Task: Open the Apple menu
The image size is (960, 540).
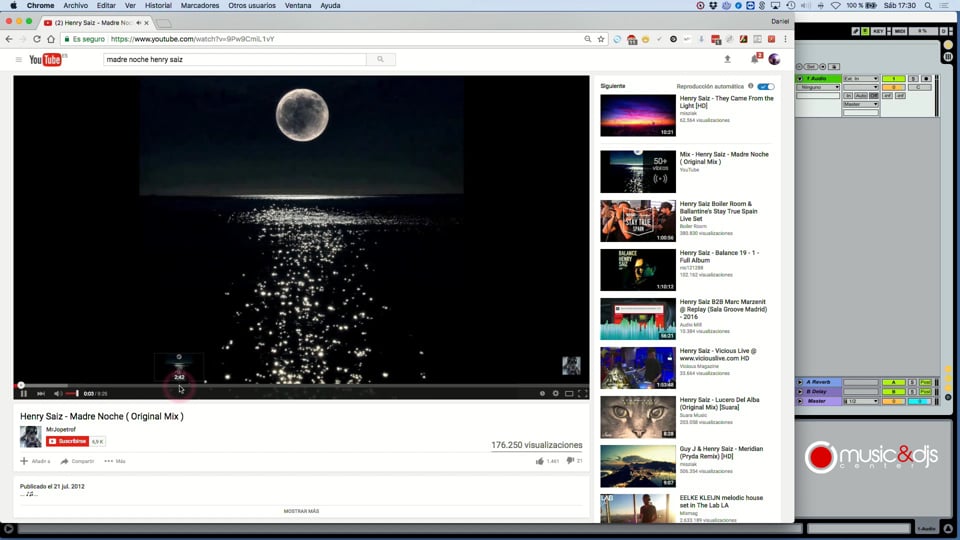Action: (x=13, y=6)
